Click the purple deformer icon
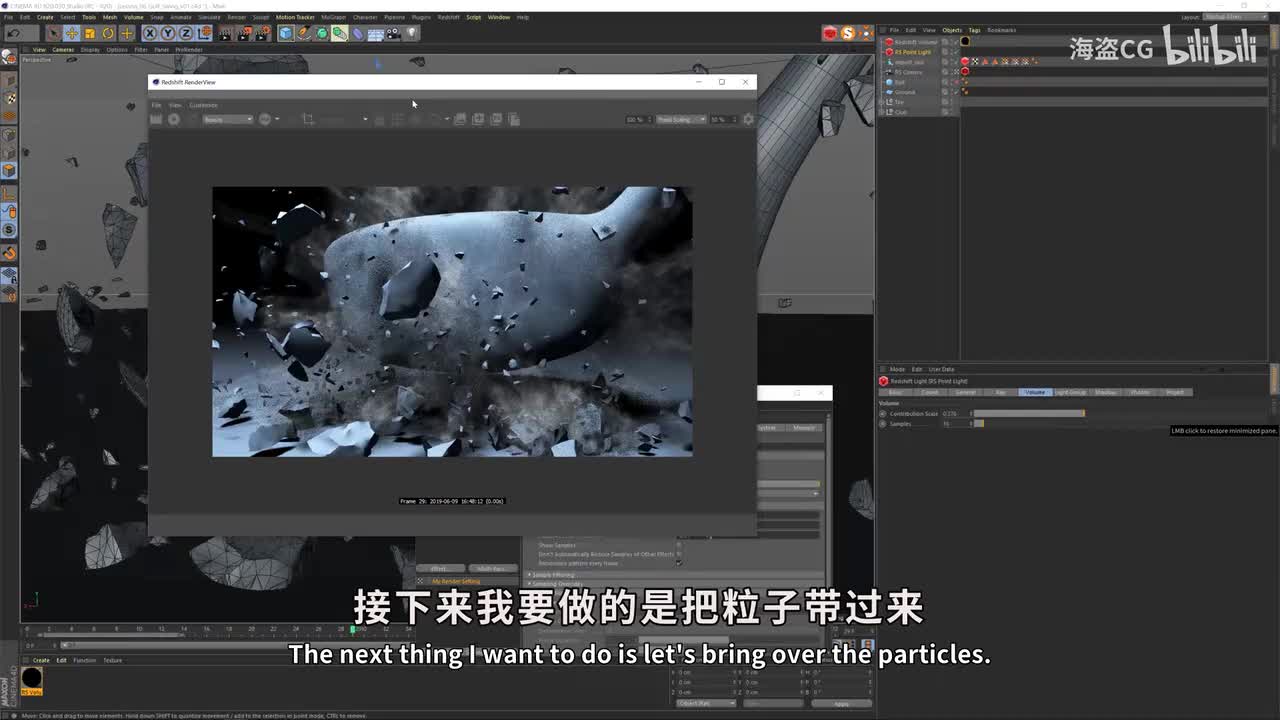This screenshot has width=1280, height=720. click(358, 33)
